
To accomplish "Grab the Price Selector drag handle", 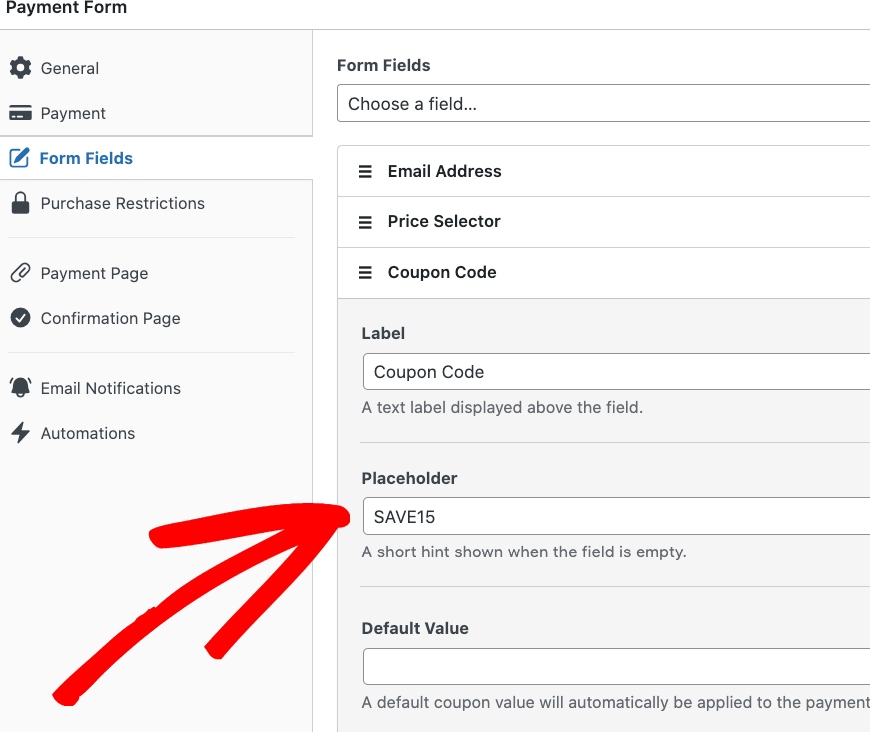I will point(365,222).
